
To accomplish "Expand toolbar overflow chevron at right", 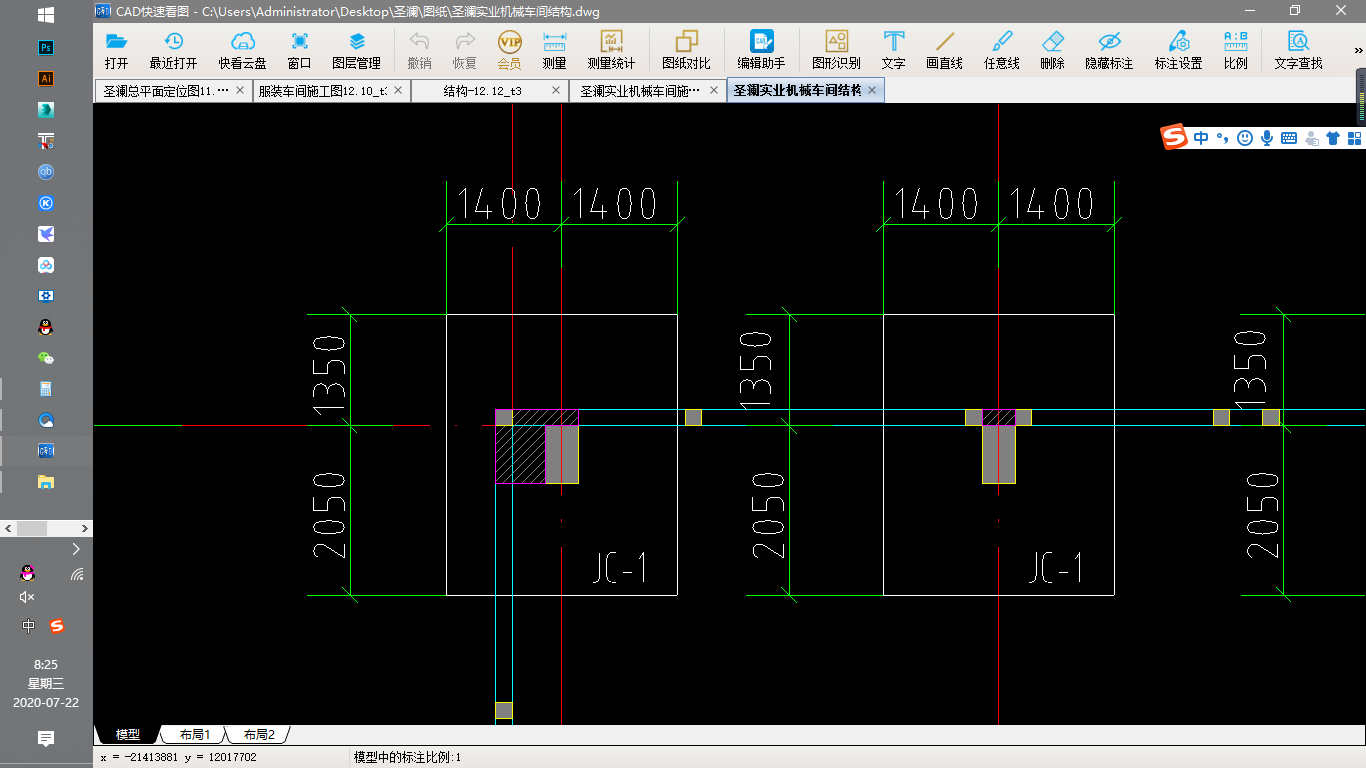I will pyautogui.click(x=1356, y=50).
